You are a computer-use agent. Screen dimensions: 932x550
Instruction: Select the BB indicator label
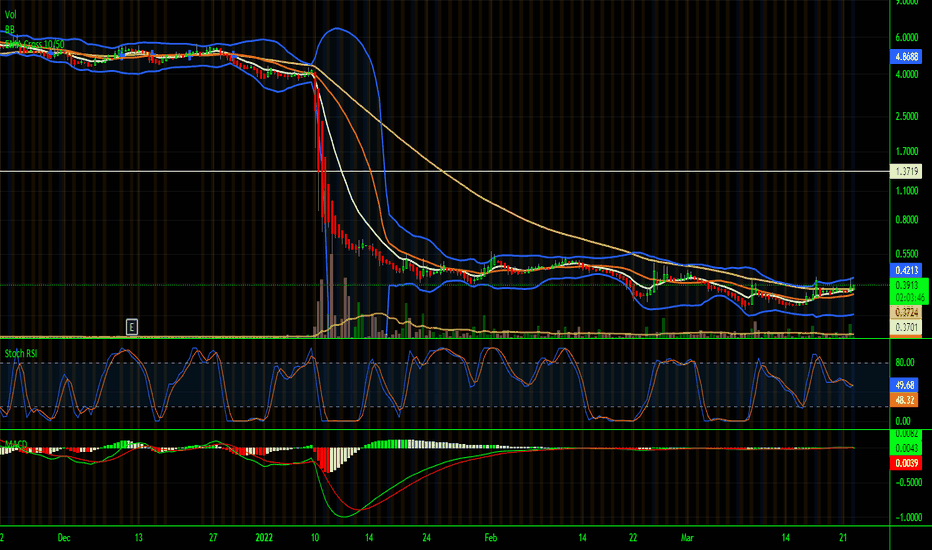pyautogui.click(x=10, y=29)
